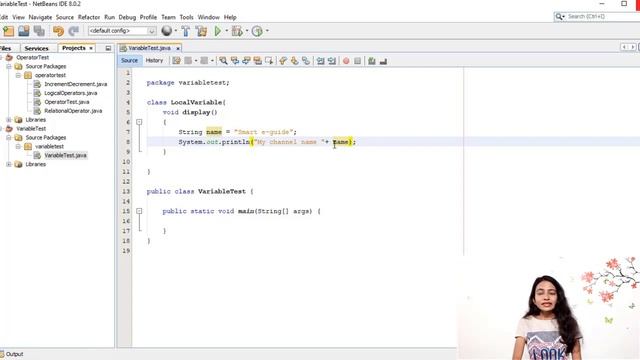
Task: Open the browser globe dropdown arrow
Action: [176, 31]
